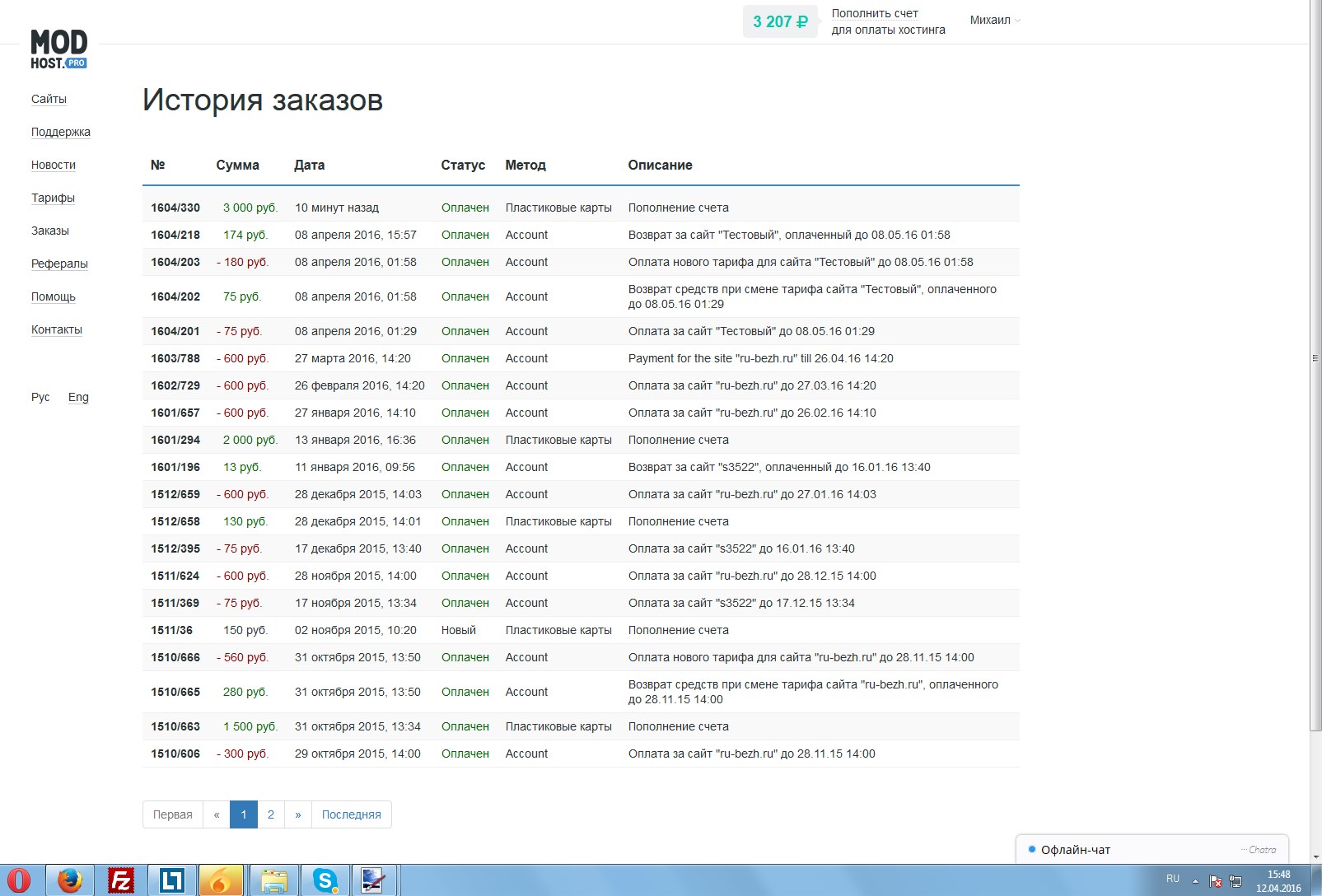
Task: Open Windows Explorer folder in taskbar
Action: pyautogui.click(x=273, y=880)
